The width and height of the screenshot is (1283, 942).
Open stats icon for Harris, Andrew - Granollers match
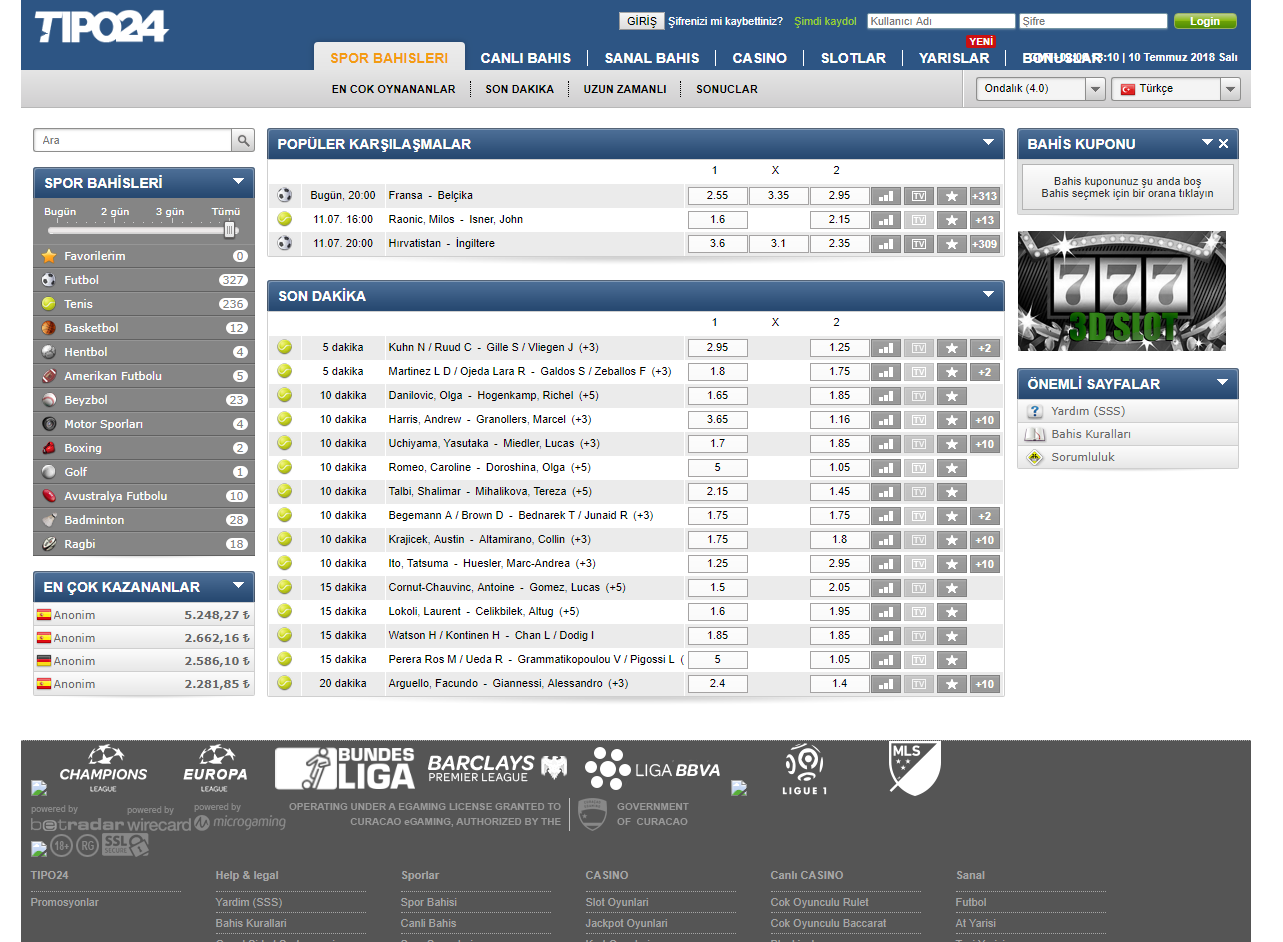tap(886, 420)
